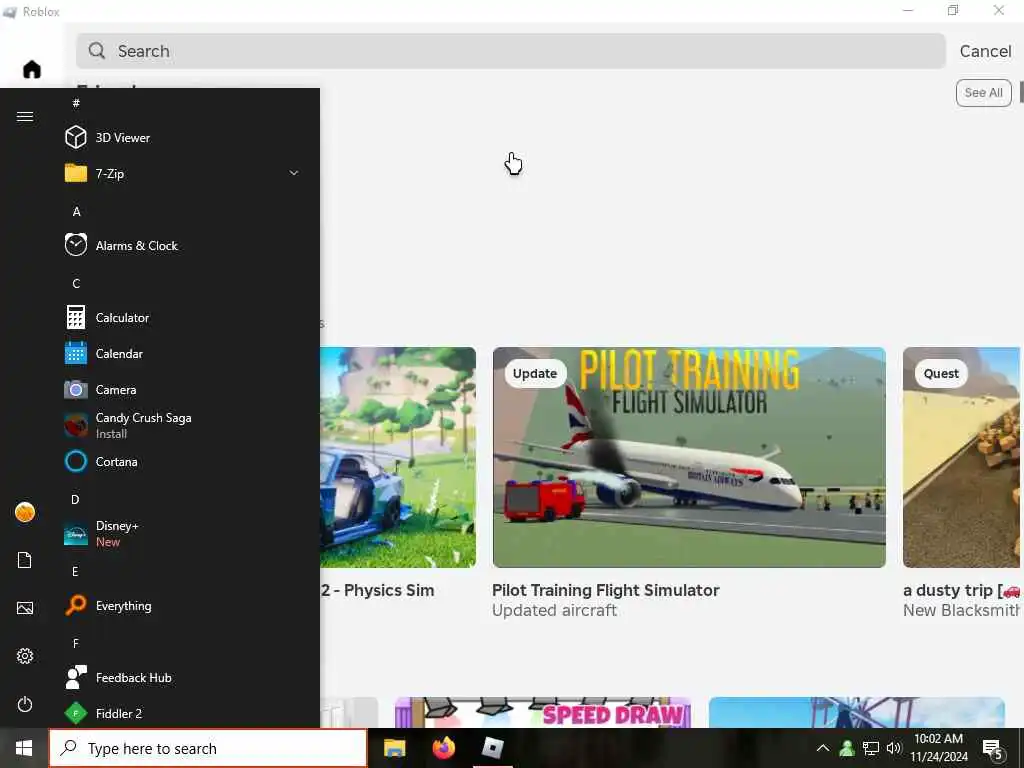Select the letter E section header
The width and height of the screenshot is (1024, 768).
tap(75, 571)
